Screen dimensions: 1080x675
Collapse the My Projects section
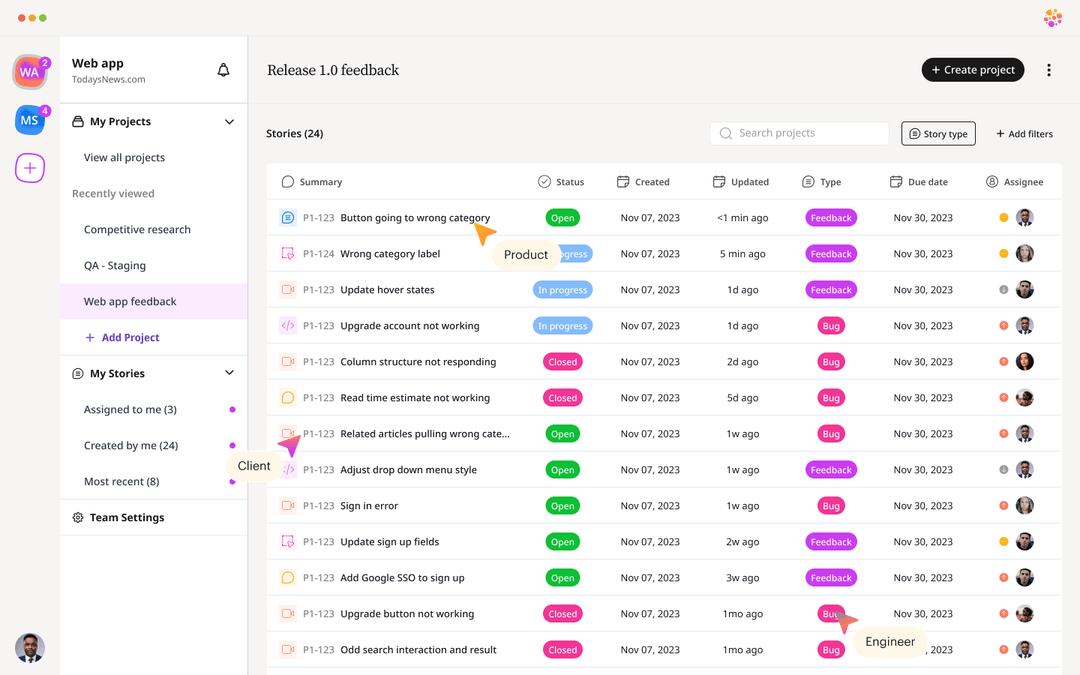[x=230, y=121]
